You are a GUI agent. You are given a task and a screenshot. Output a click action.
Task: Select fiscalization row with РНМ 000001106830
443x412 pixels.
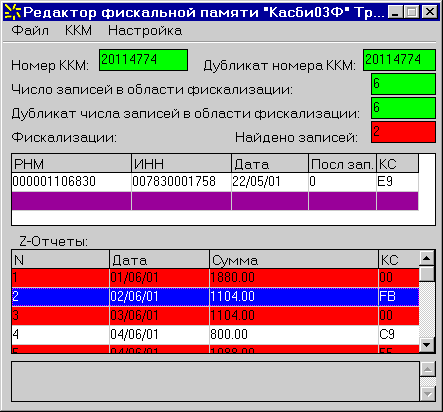tap(215, 182)
